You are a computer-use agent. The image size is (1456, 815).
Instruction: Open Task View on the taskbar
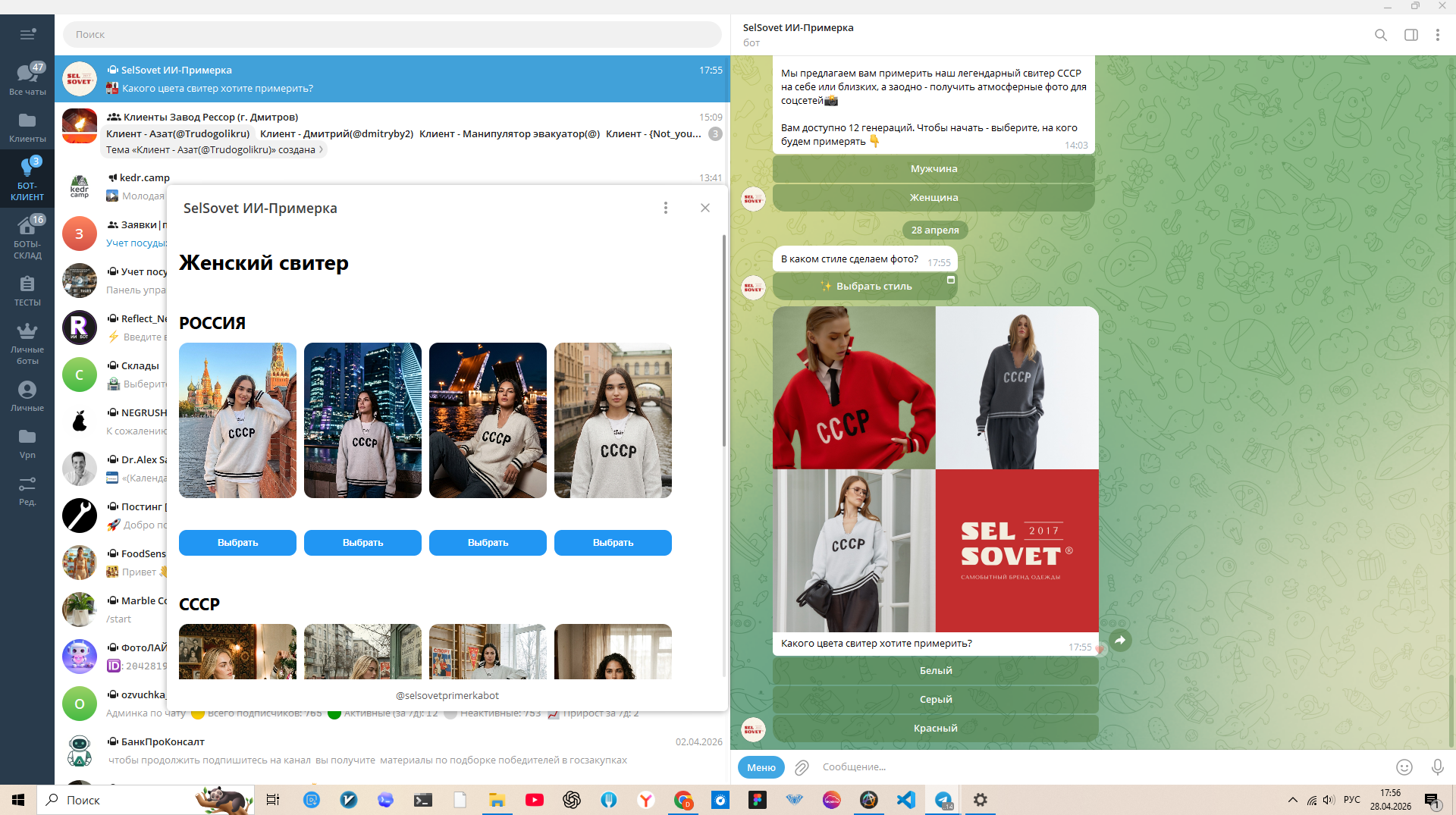[x=273, y=800]
